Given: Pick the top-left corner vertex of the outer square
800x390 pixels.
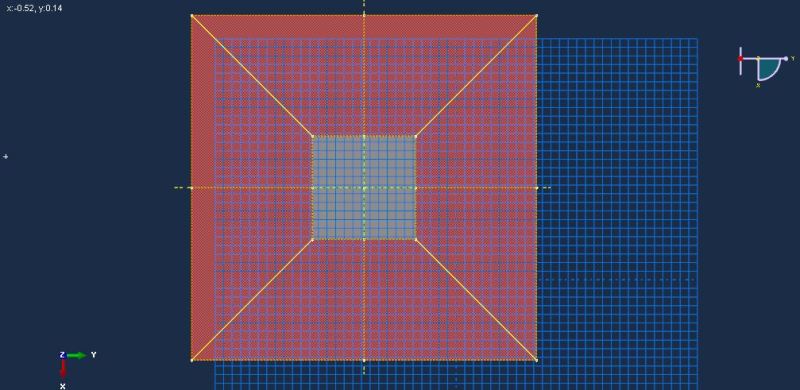Looking at the screenshot, I should [192, 16].
